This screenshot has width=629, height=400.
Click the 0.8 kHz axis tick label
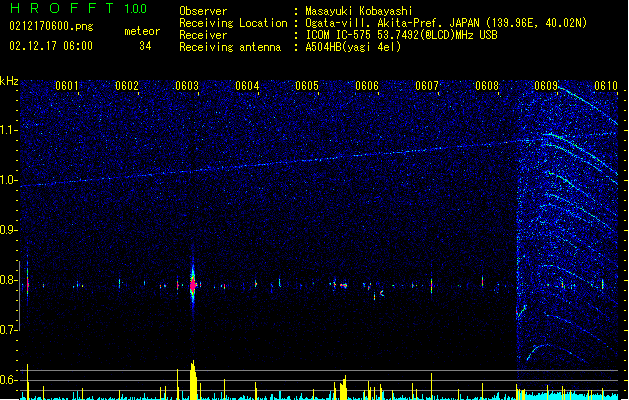point(9,280)
